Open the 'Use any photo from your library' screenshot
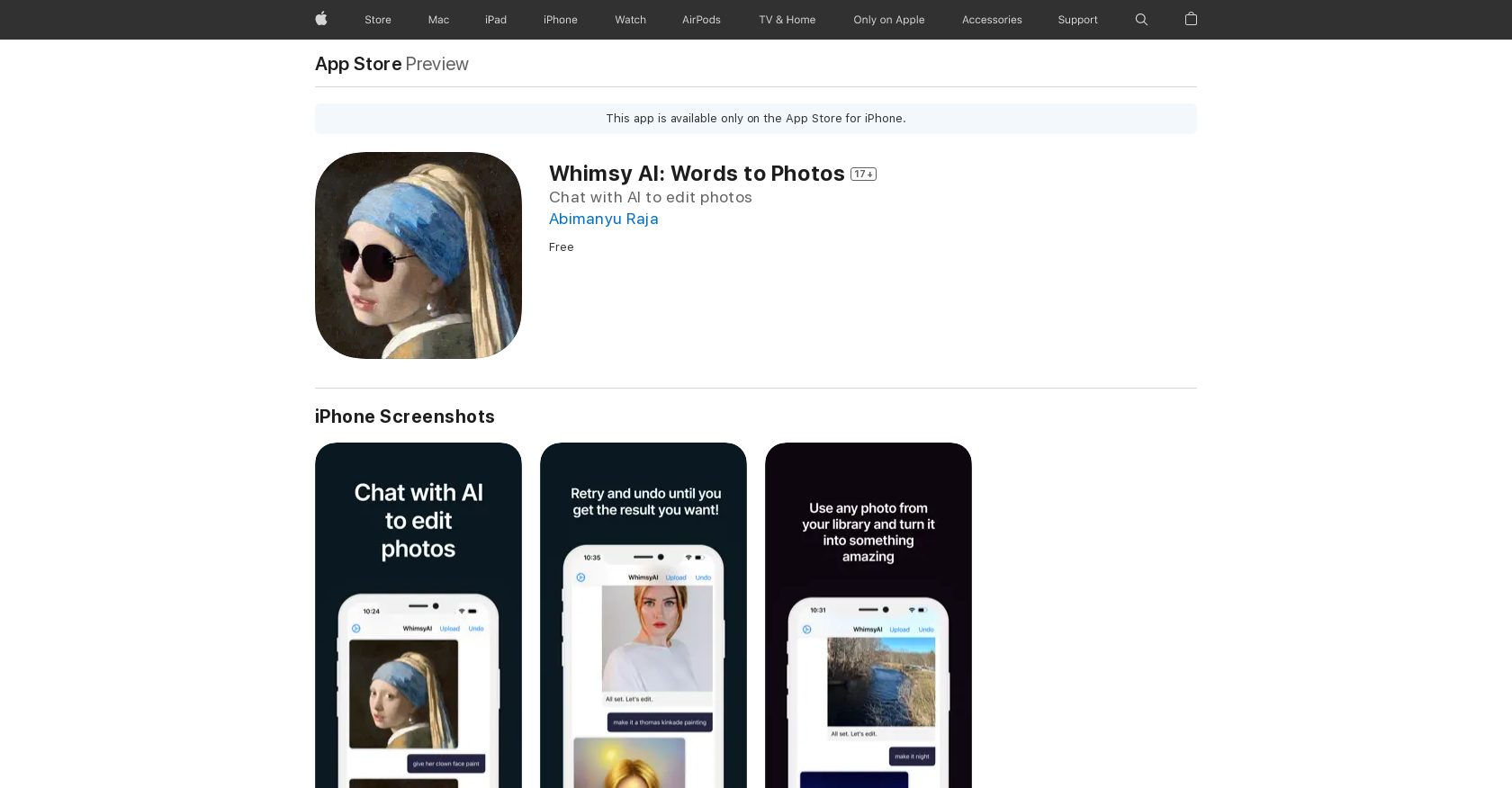The width and height of the screenshot is (1512, 788). [868, 615]
